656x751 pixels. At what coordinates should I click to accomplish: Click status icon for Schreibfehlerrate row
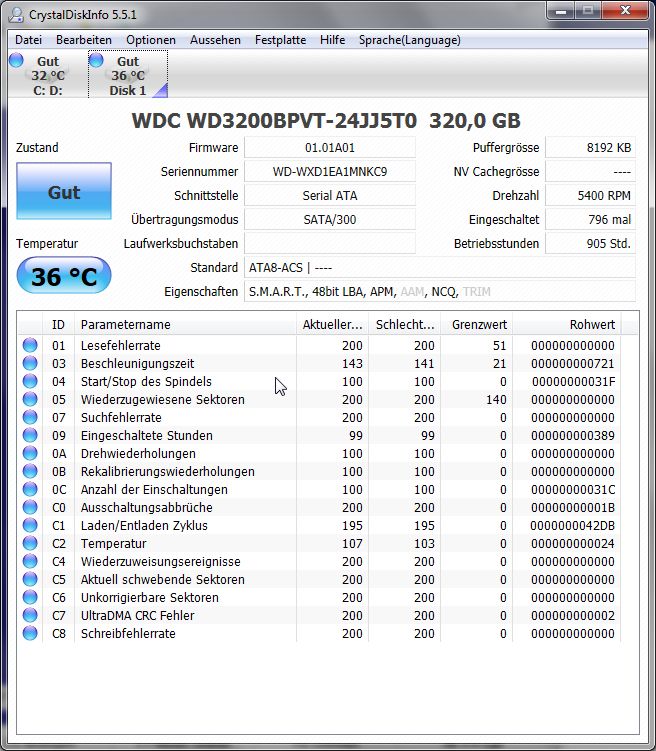30,633
